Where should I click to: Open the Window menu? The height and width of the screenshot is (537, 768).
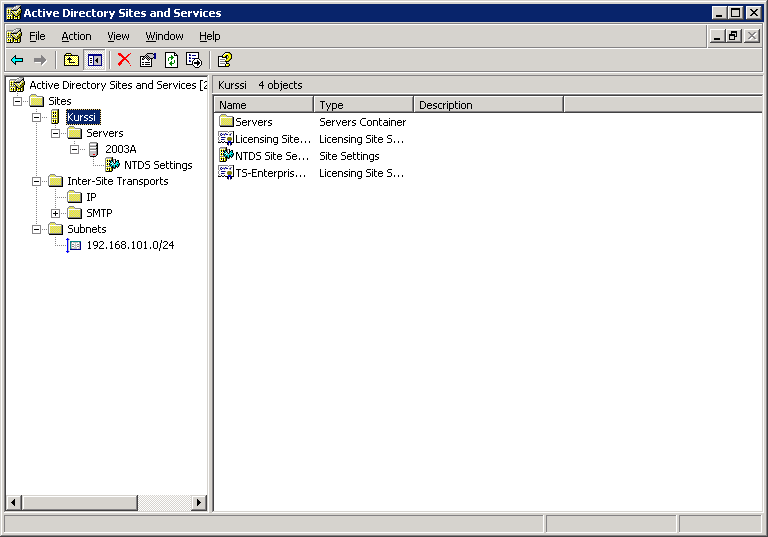pyautogui.click(x=164, y=36)
